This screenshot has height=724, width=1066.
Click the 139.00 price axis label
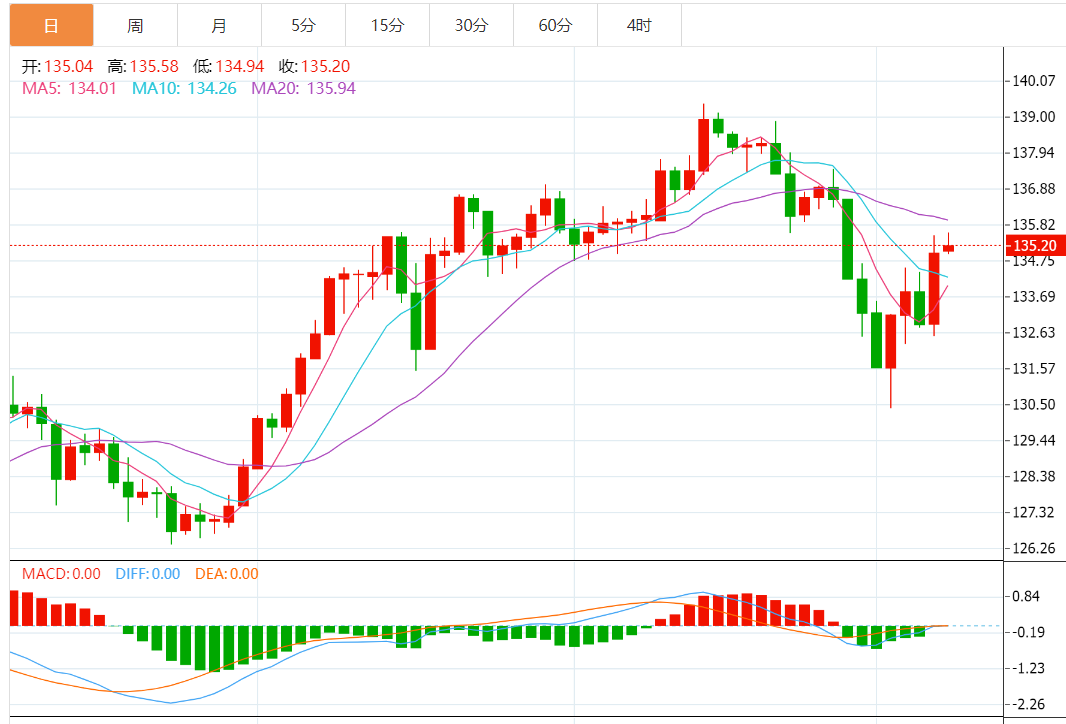click(1033, 117)
